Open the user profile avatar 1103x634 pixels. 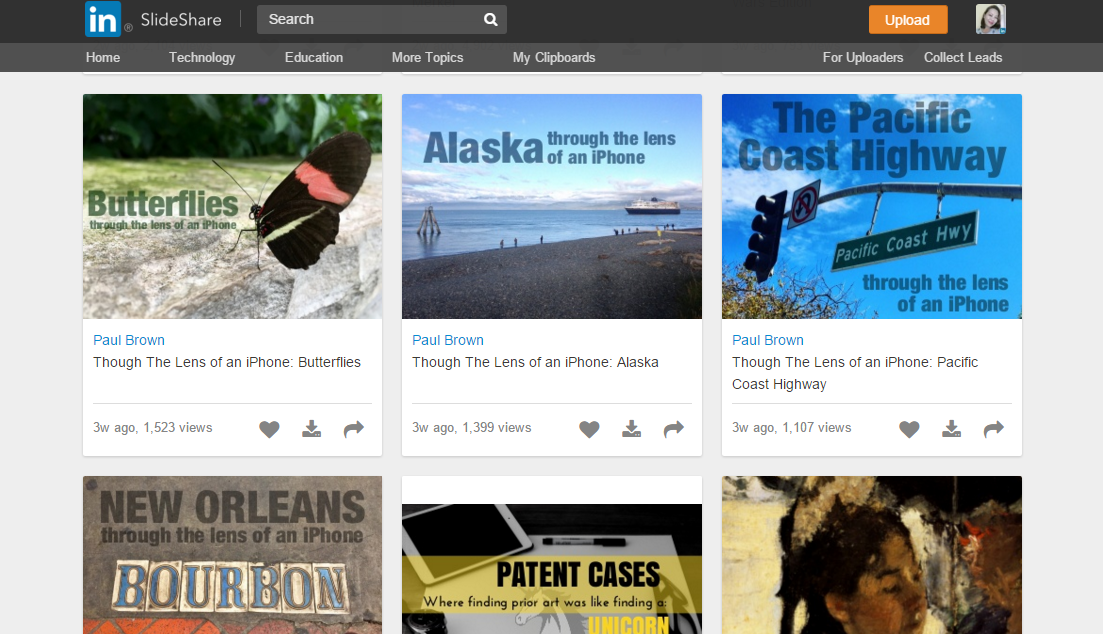(990, 19)
